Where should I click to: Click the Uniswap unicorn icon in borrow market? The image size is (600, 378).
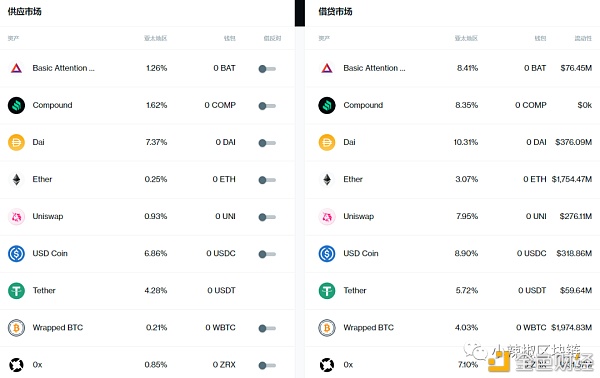click(x=327, y=217)
